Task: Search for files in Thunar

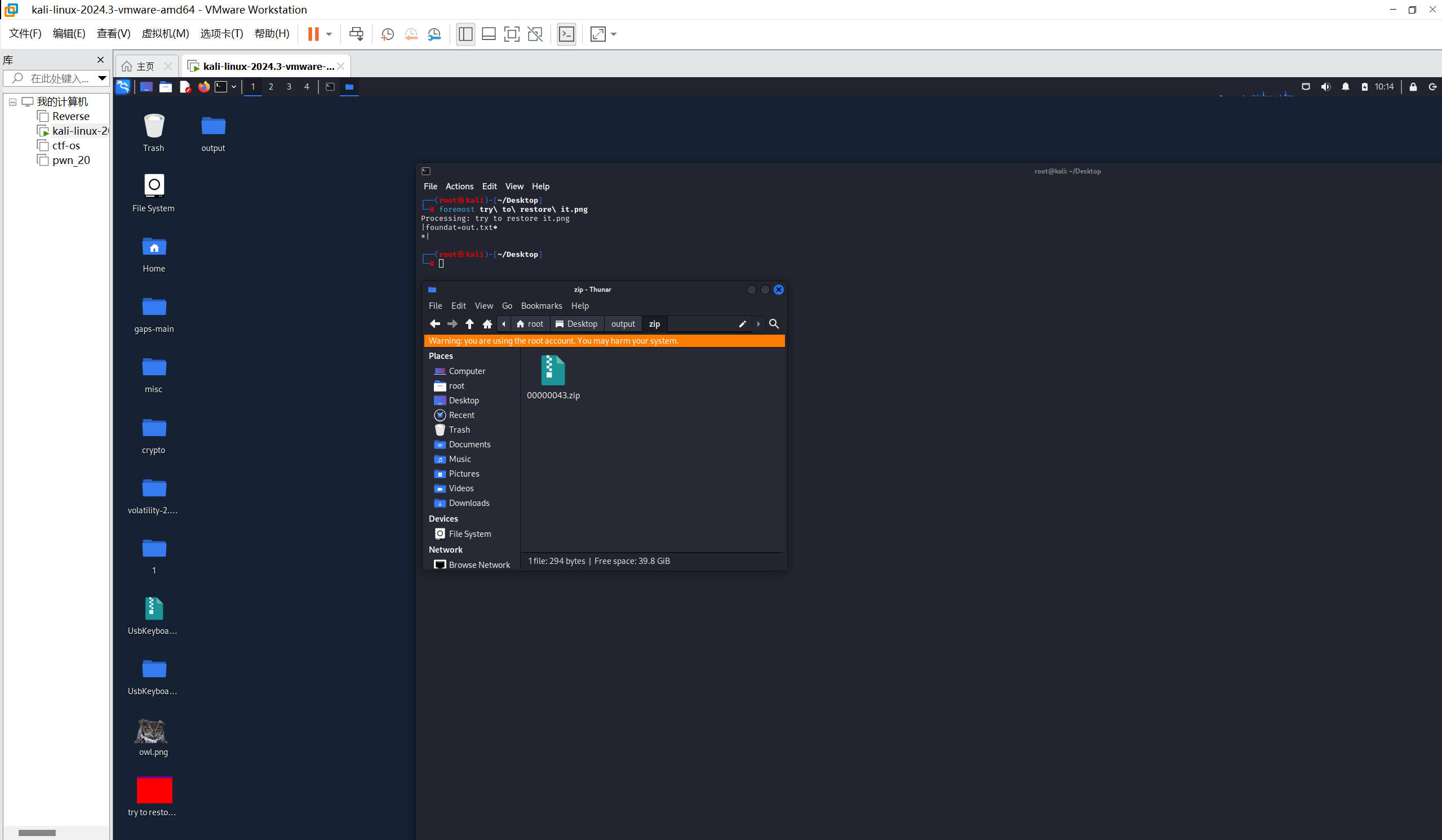Action: [x=774, y=324]
